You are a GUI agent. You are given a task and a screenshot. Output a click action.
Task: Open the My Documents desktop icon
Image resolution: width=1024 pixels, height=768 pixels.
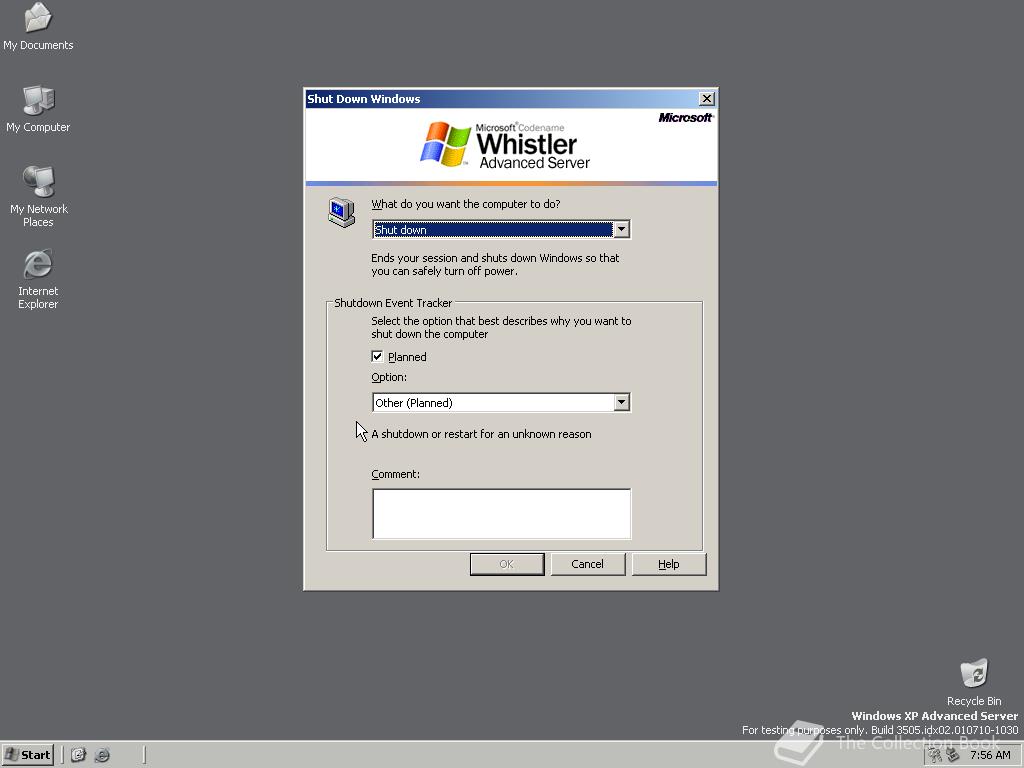[x=38, y=26]
